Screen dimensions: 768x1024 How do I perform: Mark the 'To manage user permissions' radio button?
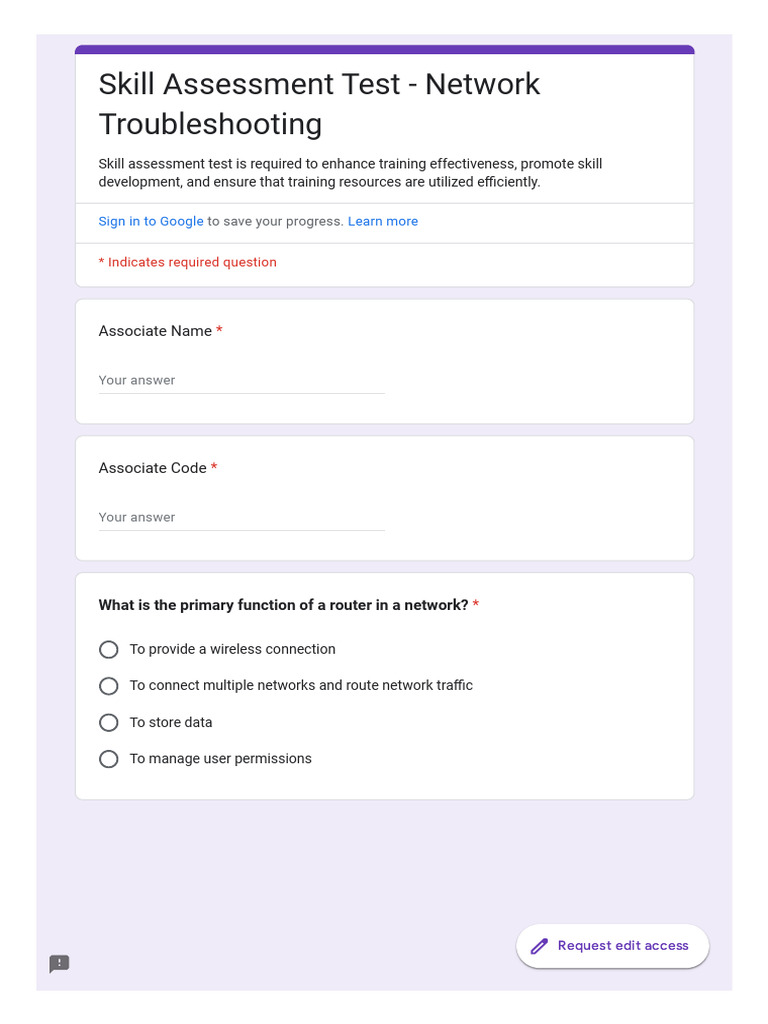109,759
